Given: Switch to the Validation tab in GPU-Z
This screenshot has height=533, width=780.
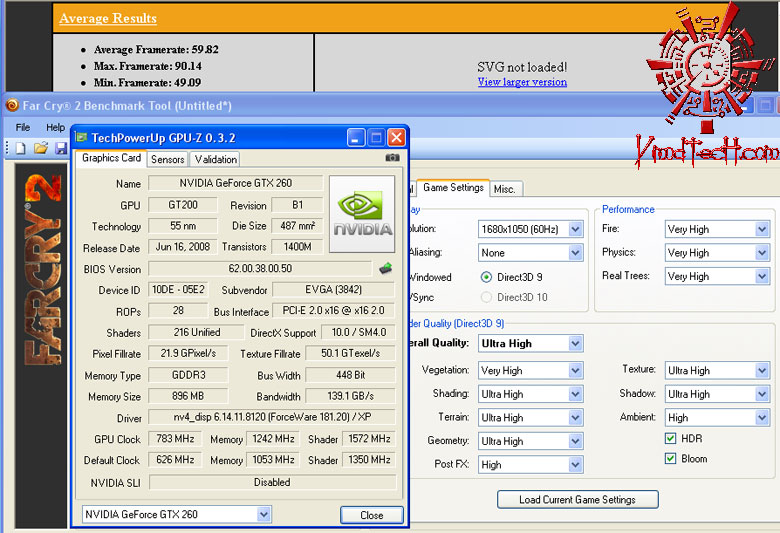Looking at the screenshot, I should click(x=215, y=159).
